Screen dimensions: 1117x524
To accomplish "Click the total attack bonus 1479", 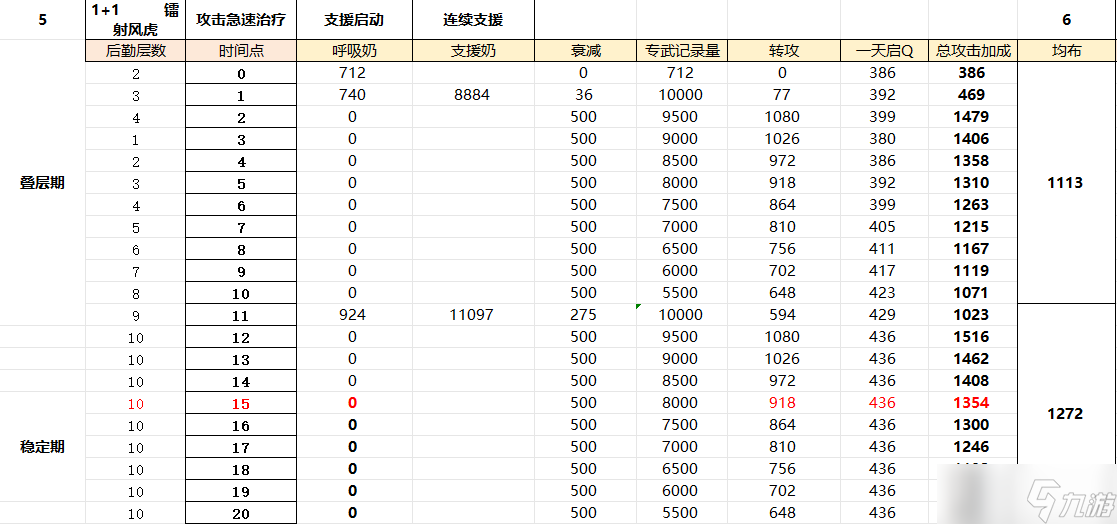I will tap(971, 117).
